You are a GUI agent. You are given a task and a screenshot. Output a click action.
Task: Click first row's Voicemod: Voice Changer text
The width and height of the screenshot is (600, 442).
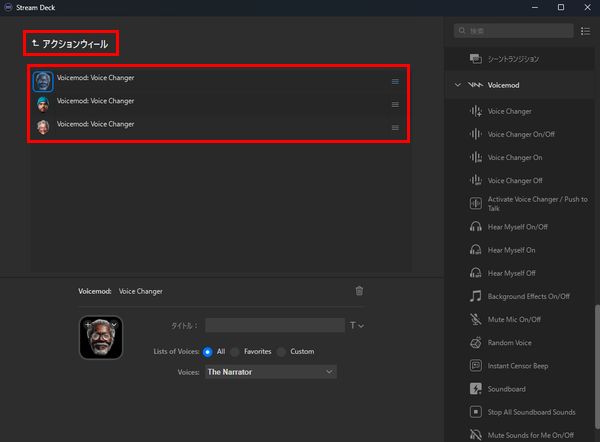(x=96, y=78)
